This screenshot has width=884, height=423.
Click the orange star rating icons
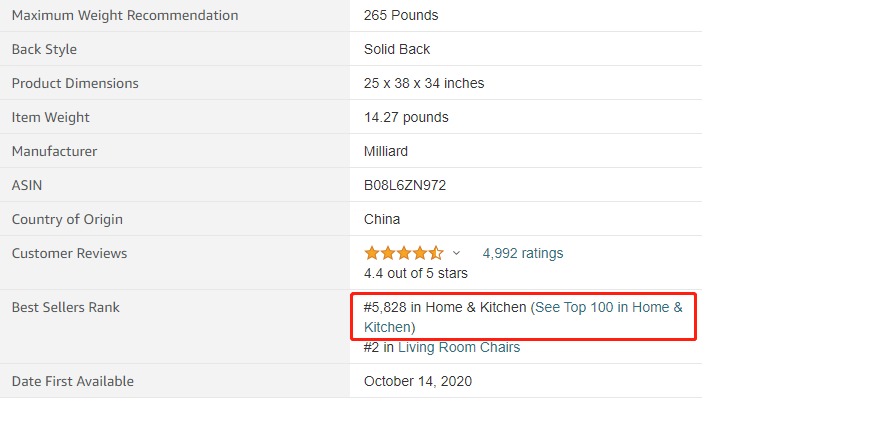[x=404, y=253]
